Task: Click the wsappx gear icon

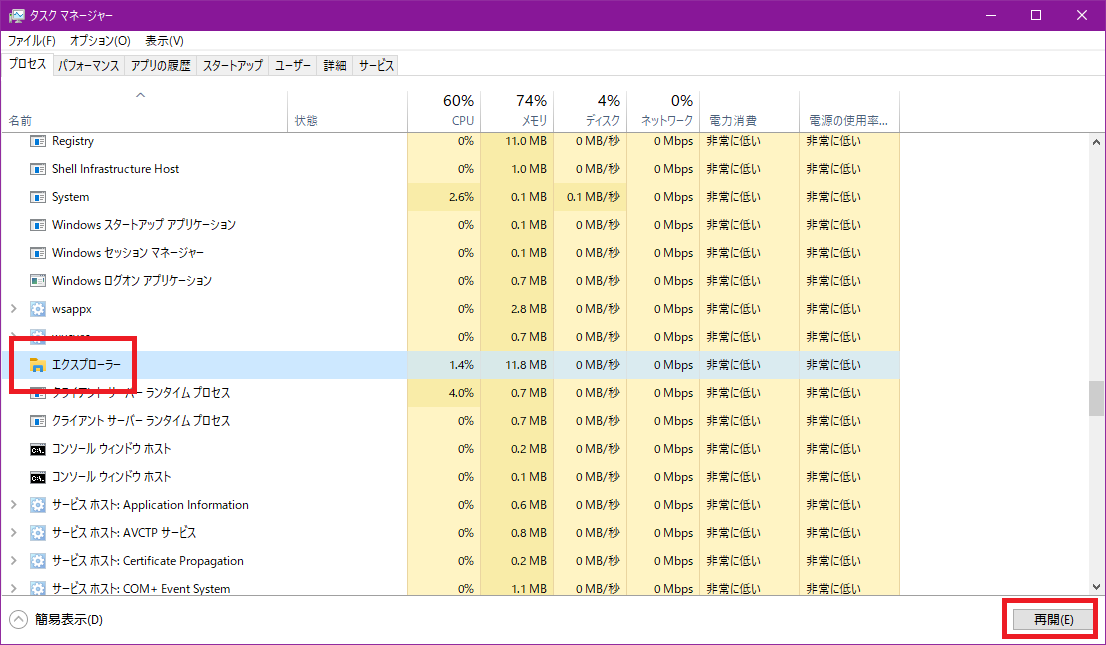Action: [x=37, y=309]
